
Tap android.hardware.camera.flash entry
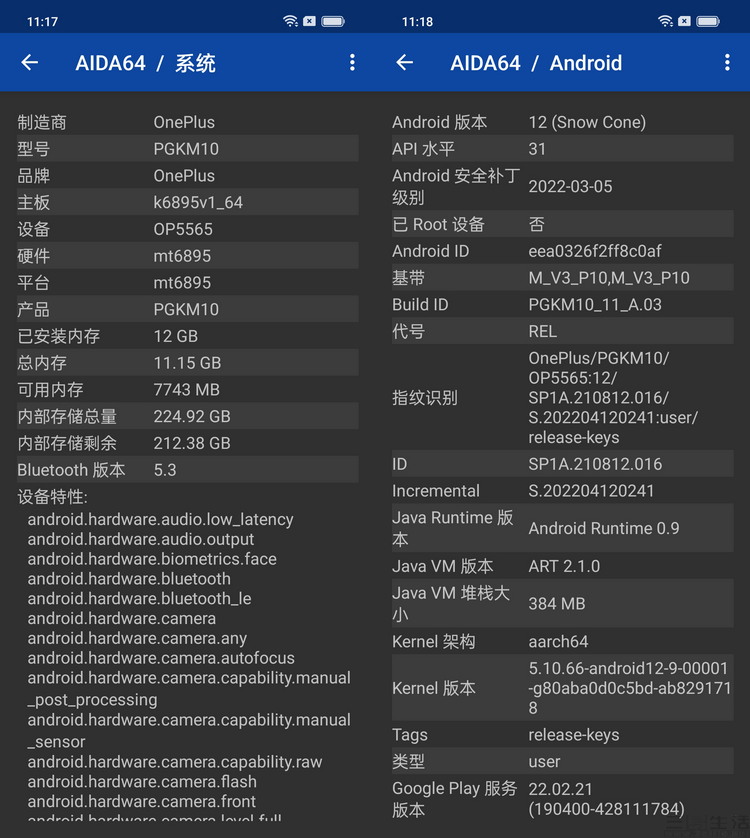pos(142,781)
